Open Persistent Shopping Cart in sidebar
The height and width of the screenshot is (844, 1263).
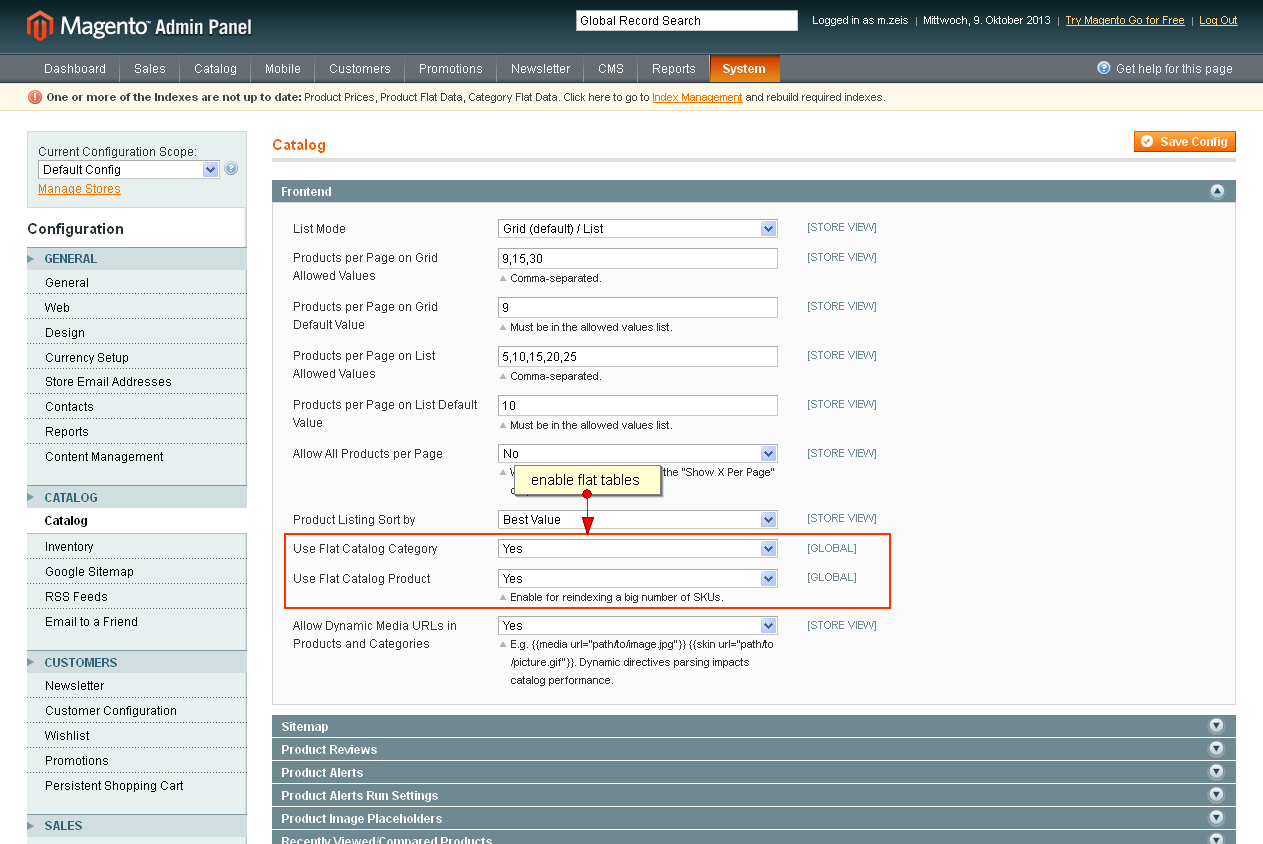click(x=136, y=786)
